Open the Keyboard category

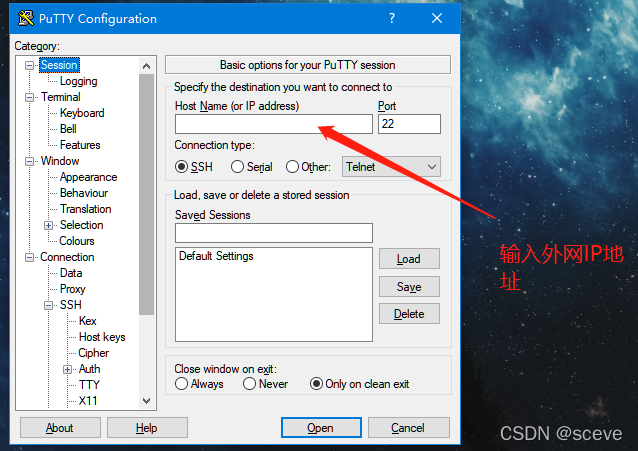pyautogui.click(x=82, y=113)
